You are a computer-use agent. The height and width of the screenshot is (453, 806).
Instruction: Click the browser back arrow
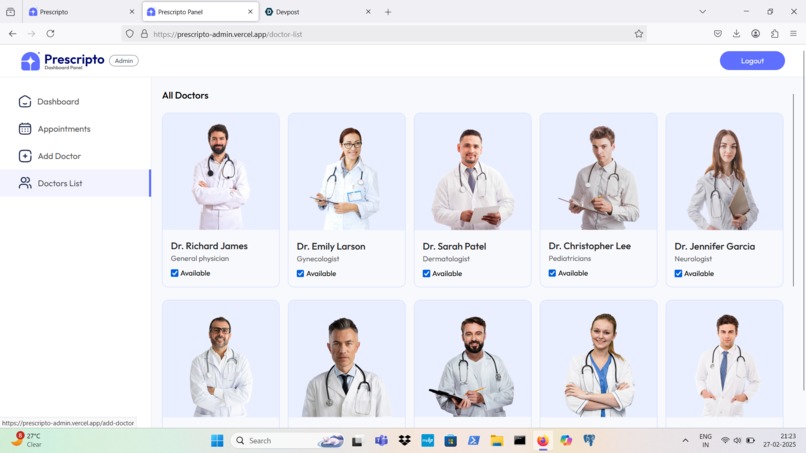tap(12, 33)
